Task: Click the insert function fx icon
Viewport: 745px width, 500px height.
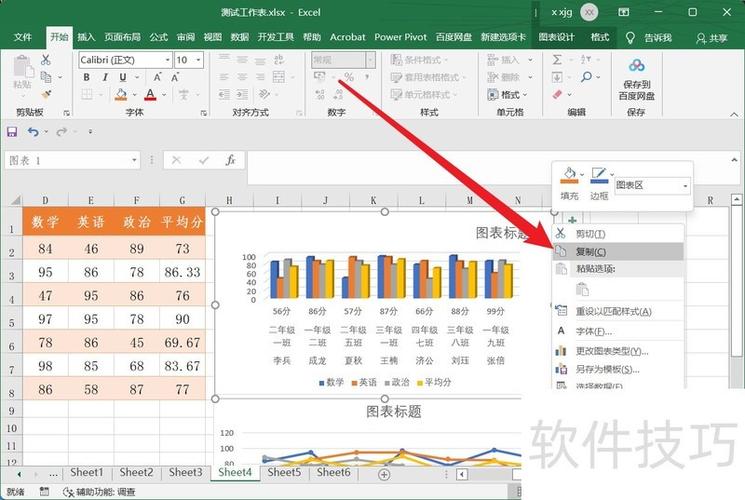Action: [x=229, y=160]
